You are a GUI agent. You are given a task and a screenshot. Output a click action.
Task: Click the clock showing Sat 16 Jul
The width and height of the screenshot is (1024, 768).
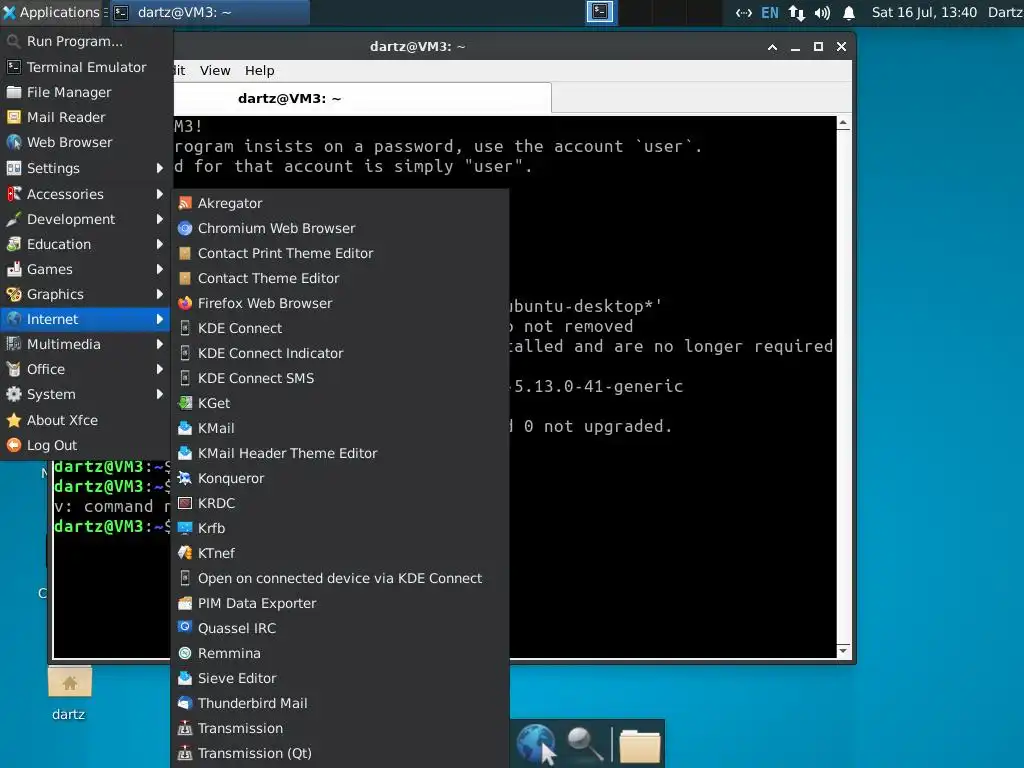tap(924, 12)
